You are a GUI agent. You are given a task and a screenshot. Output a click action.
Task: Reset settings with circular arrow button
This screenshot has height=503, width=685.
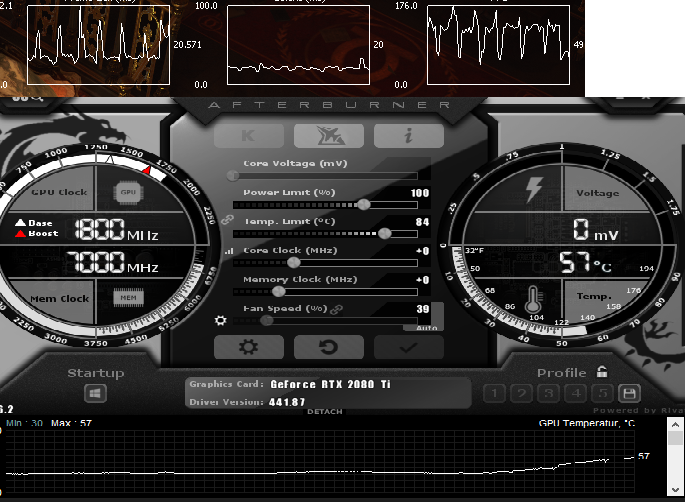(329, 347)
